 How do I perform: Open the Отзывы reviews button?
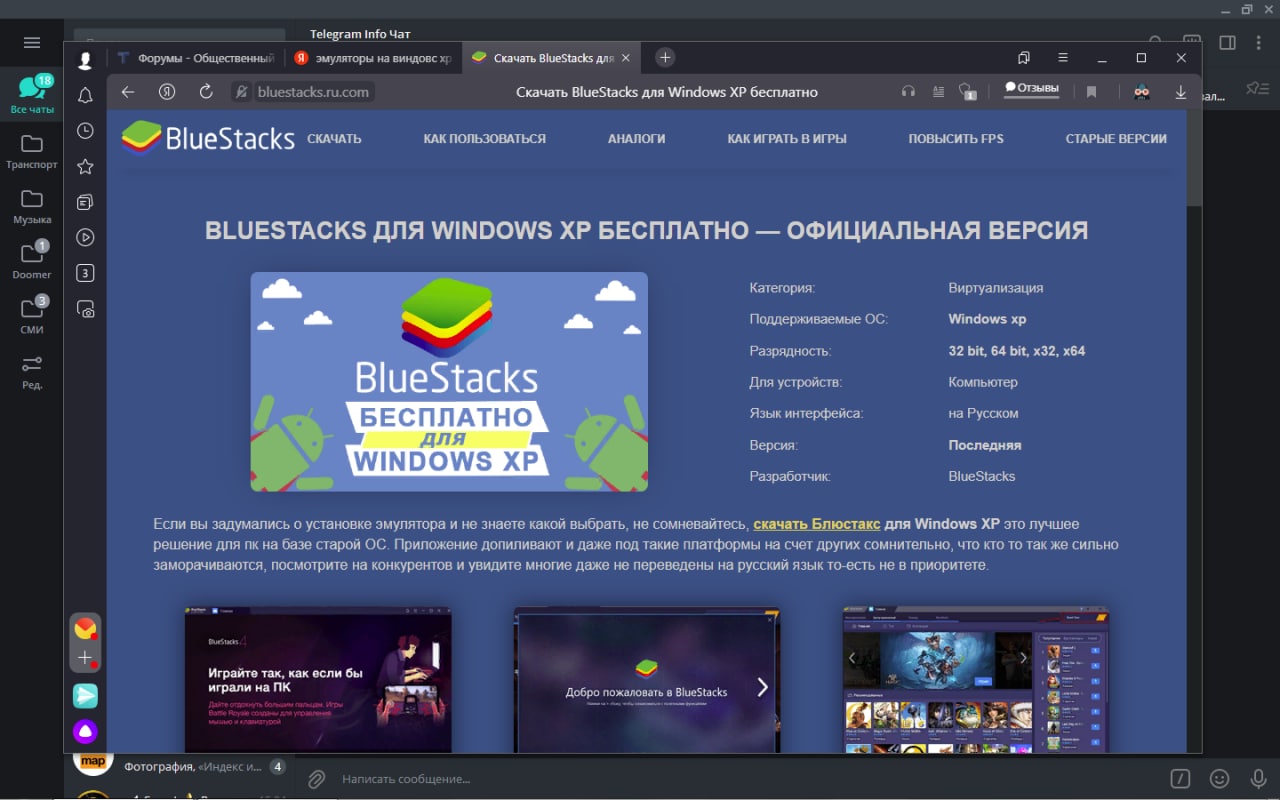[1032, 88]
